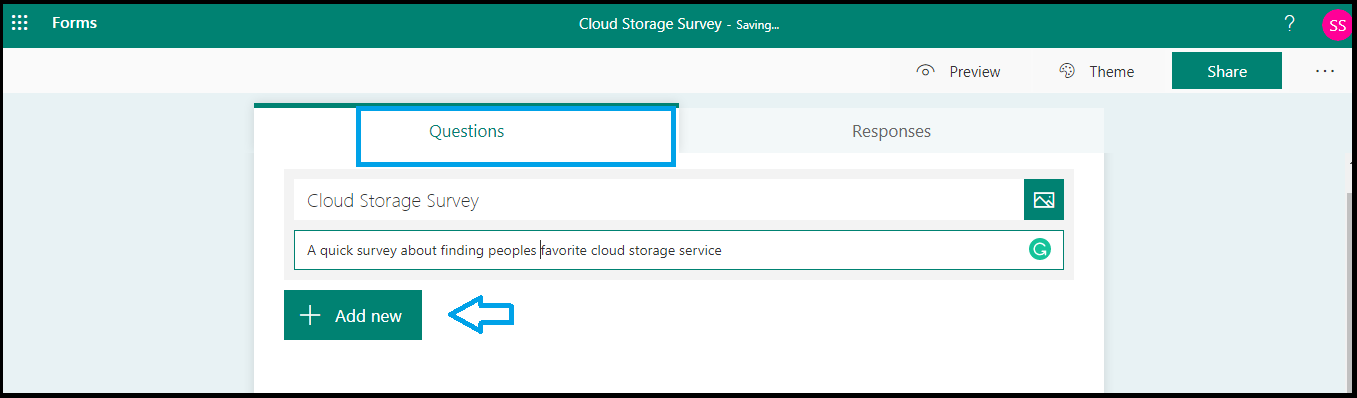Click the Saving status text
The height and width of the screenshot is (398, 1357).
pos(757,25)
